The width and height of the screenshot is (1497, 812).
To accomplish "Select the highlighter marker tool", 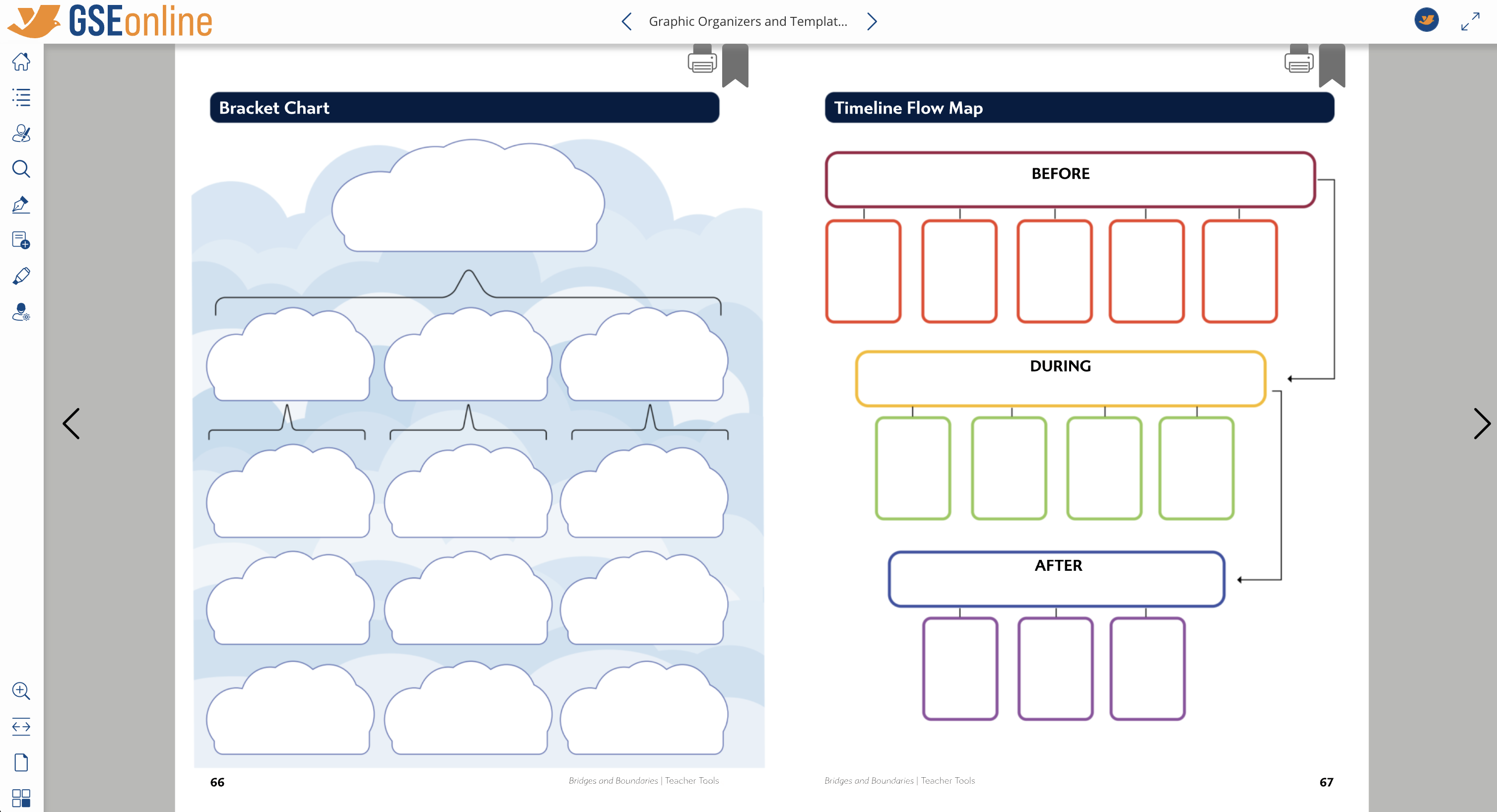I will coord(21,276).
